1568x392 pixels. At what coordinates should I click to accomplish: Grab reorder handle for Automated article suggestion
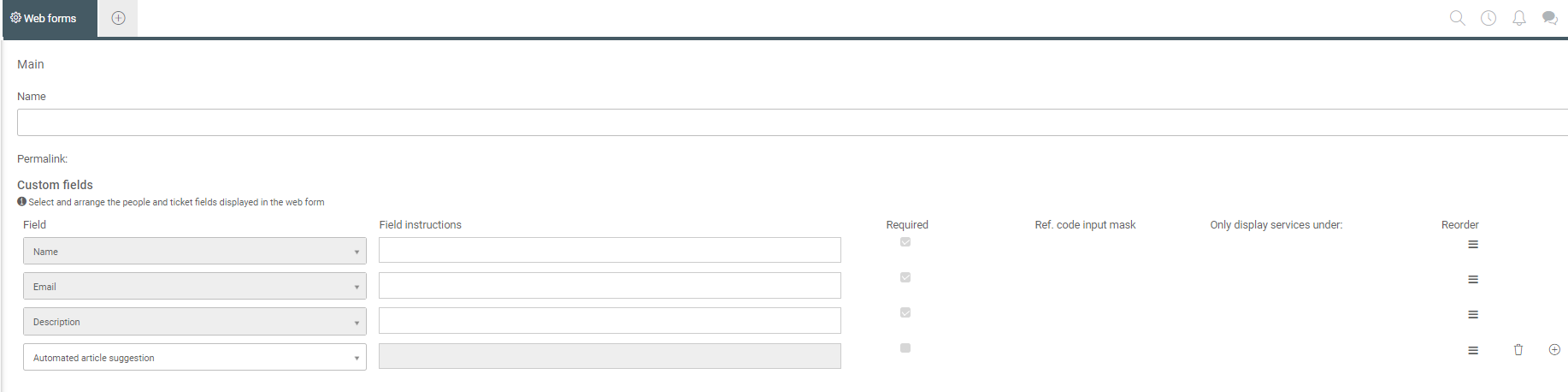(x=1473, y=350)
